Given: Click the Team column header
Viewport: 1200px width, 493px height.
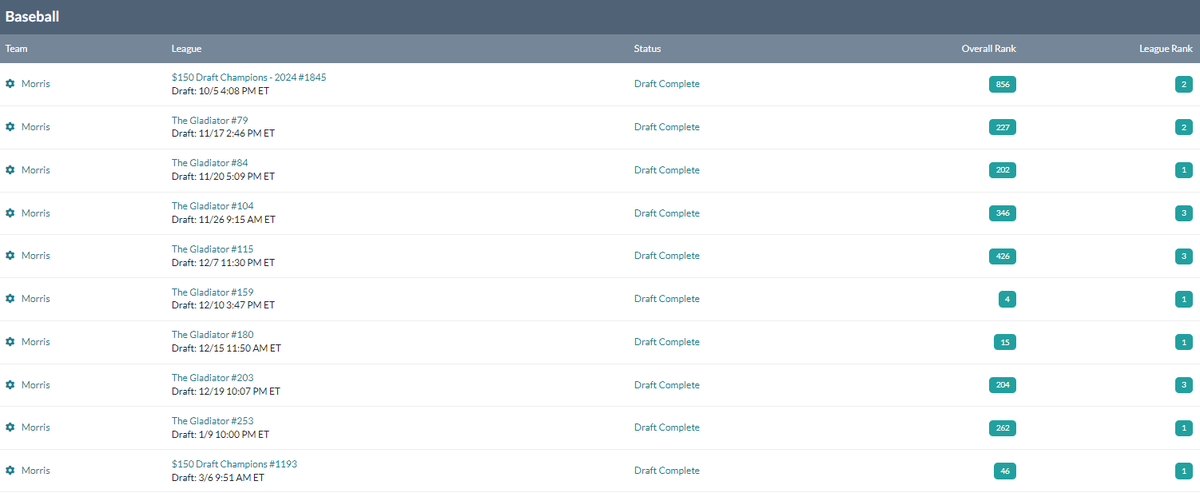Looking at the screenshot, I should (16, 48).
